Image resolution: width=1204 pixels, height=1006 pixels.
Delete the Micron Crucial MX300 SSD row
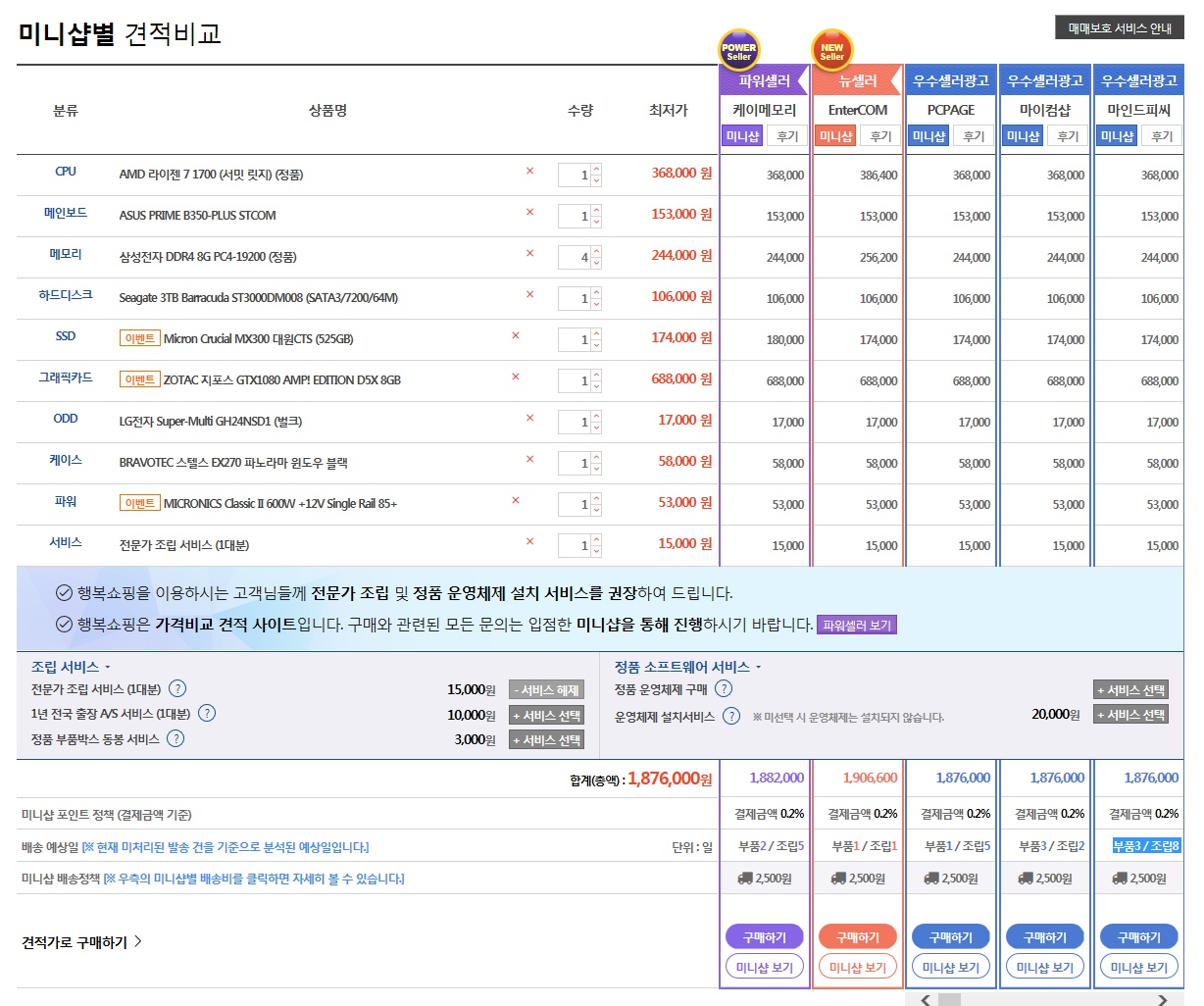(516, 335)
